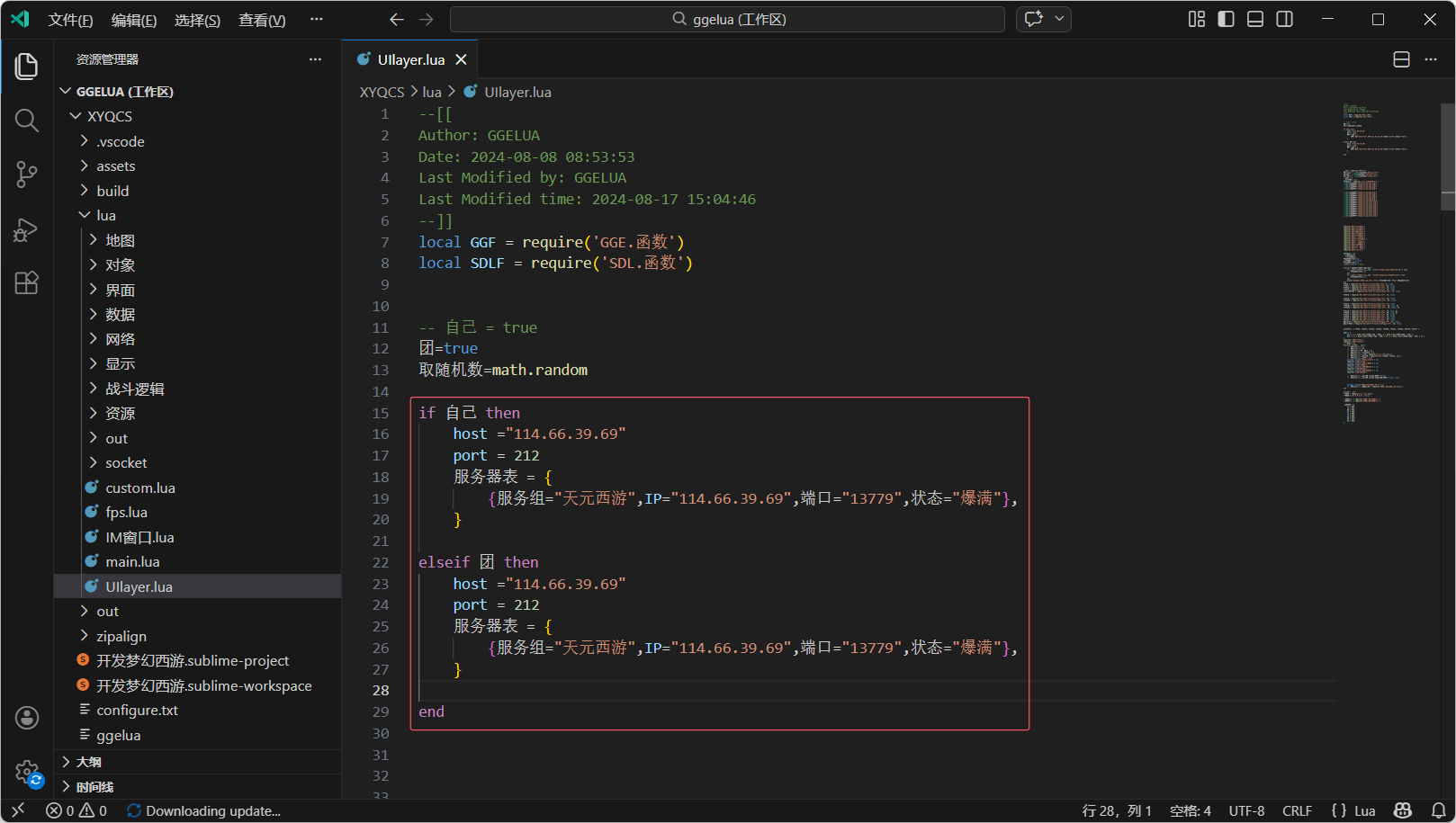The image size is (1456, 823).
Task: Toggle the bottom panel visibility
Action: (x=1255, y=19)
